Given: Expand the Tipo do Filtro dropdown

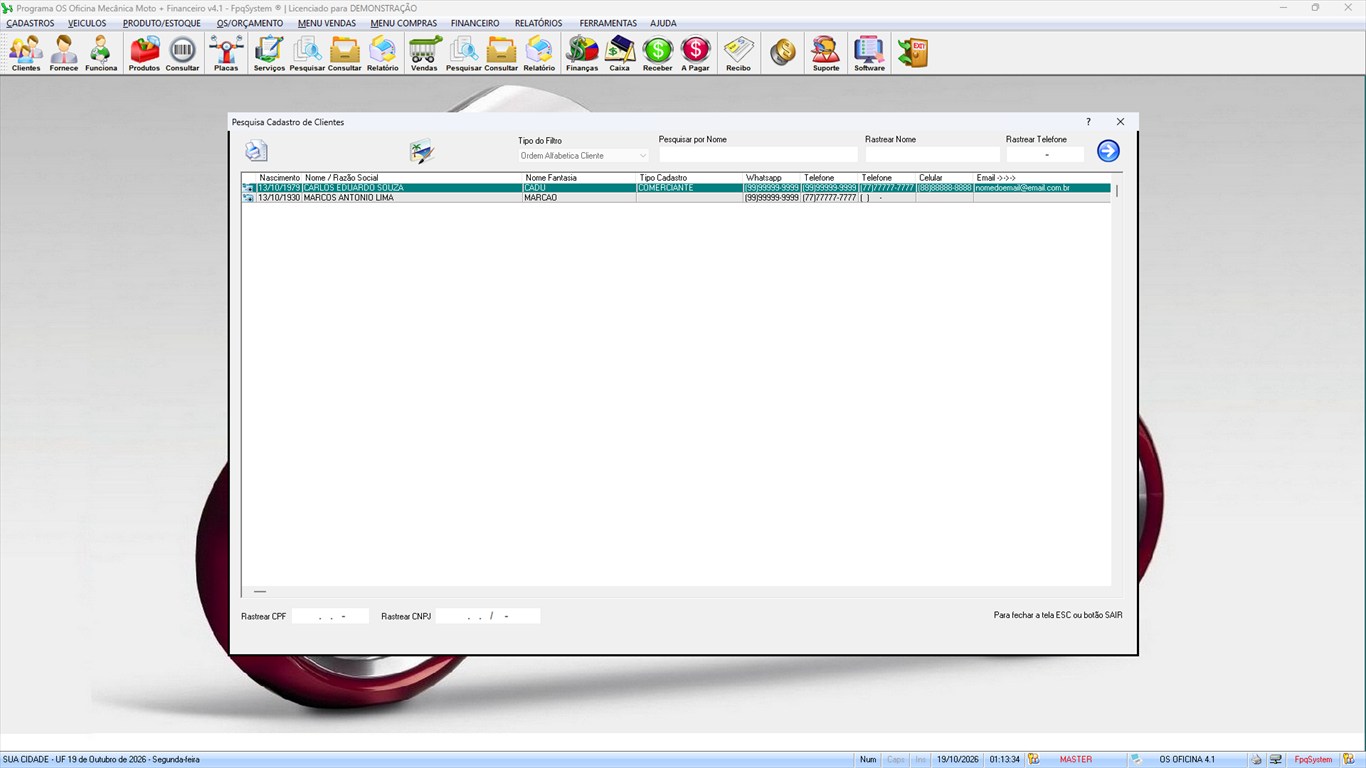Looking at the screenshot, I should (642, 156).
